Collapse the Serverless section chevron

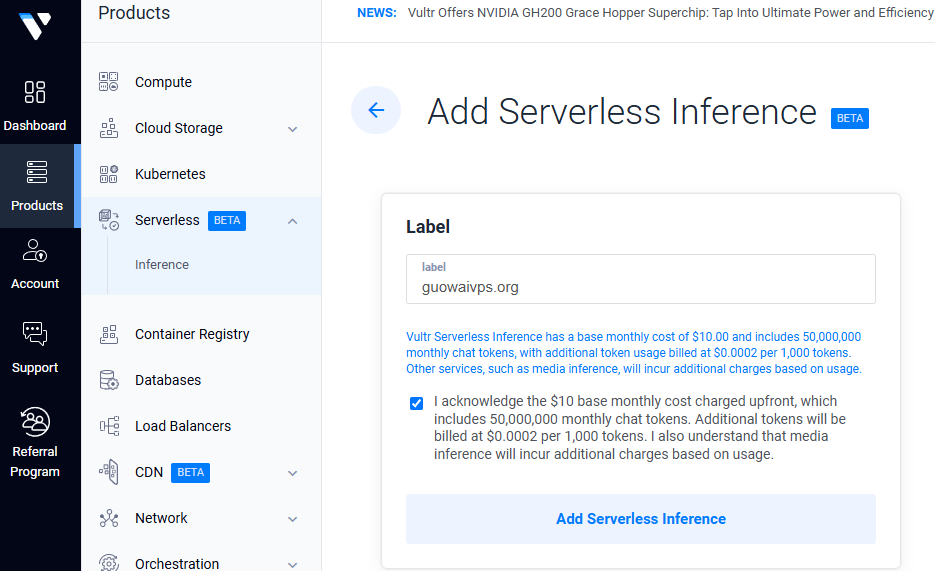pyautogui.click(x=292, y=221)
